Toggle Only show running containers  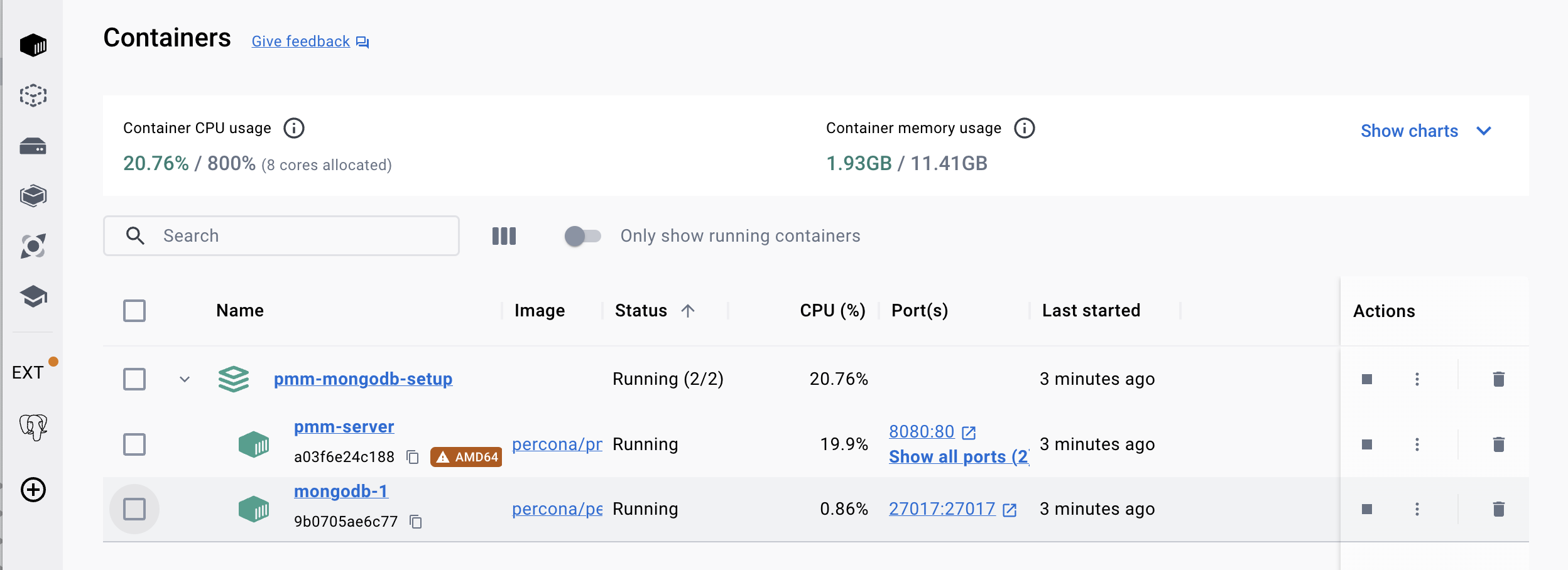(x=582, y=236)
